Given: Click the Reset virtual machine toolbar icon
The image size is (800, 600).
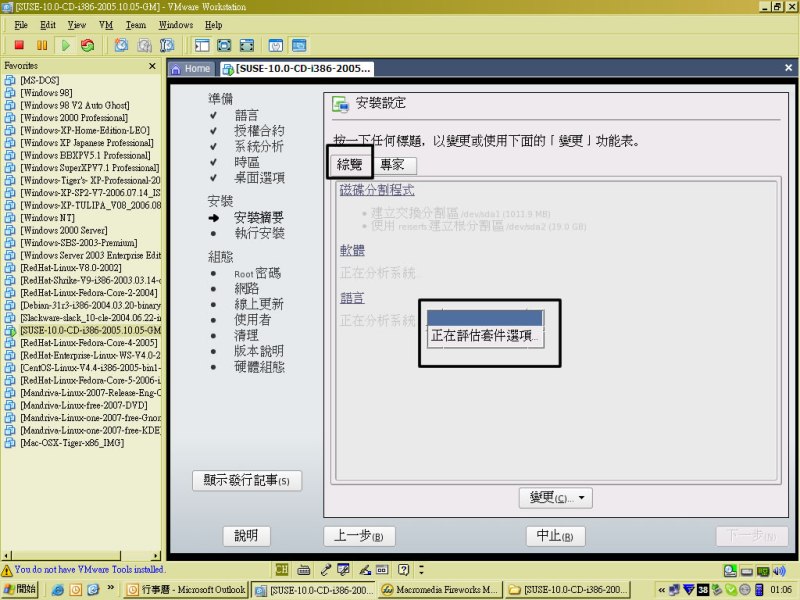Looking at the screenshot, I should (88, 45).
